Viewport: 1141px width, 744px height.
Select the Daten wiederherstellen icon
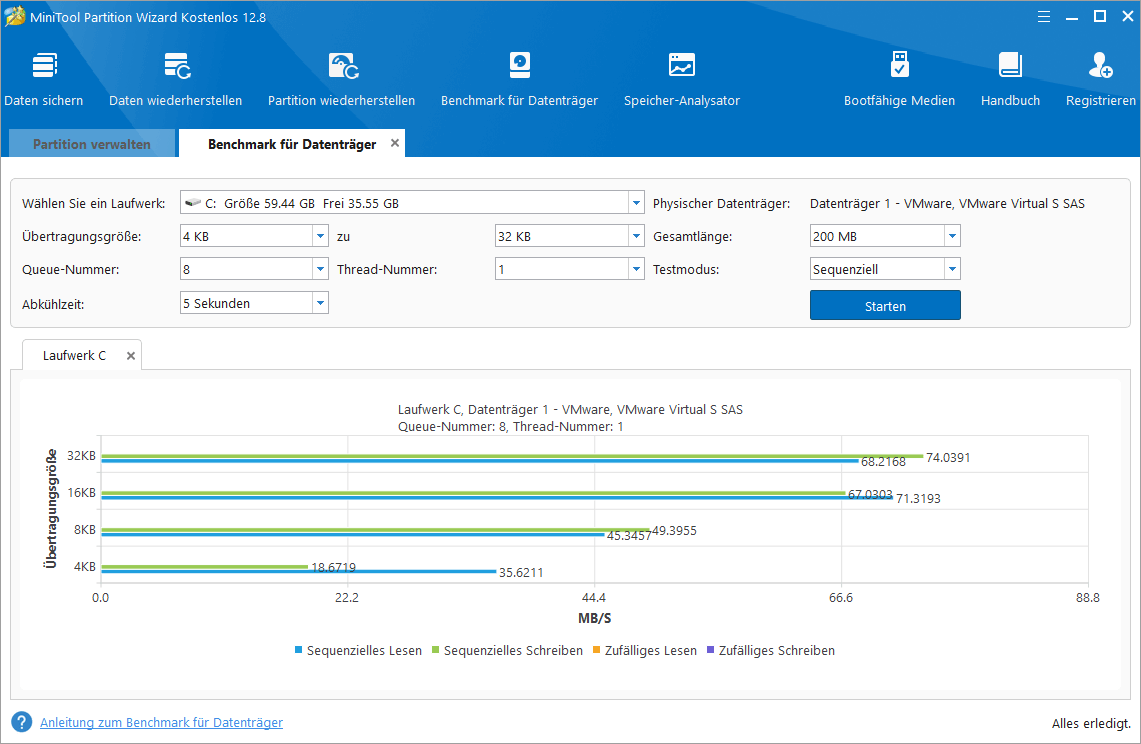click(175, 78)
